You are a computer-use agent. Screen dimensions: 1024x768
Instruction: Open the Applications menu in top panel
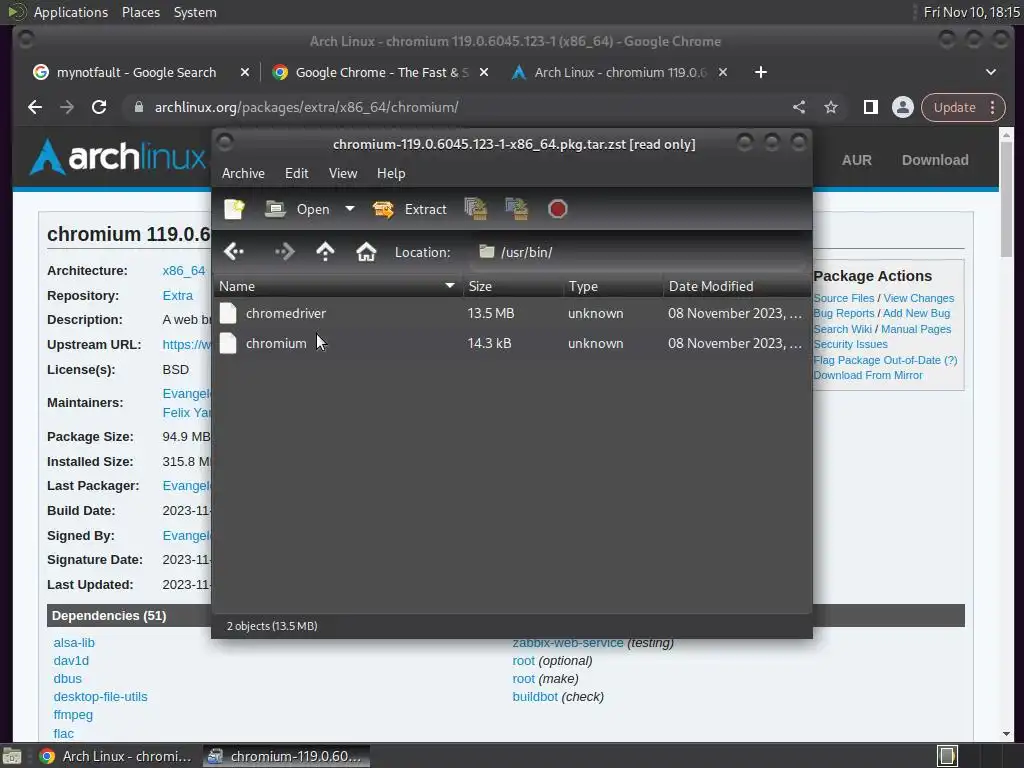point(71,12)
